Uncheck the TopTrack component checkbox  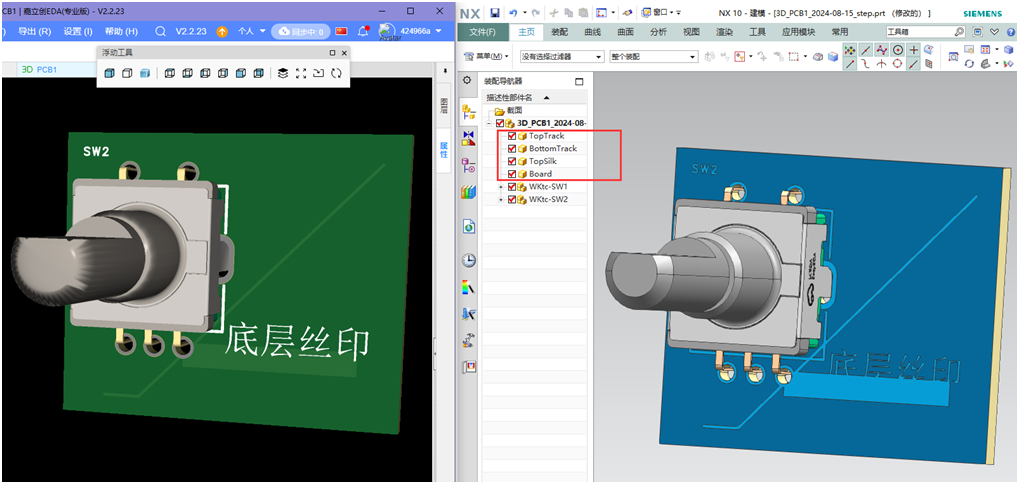(x=512, y=136)
